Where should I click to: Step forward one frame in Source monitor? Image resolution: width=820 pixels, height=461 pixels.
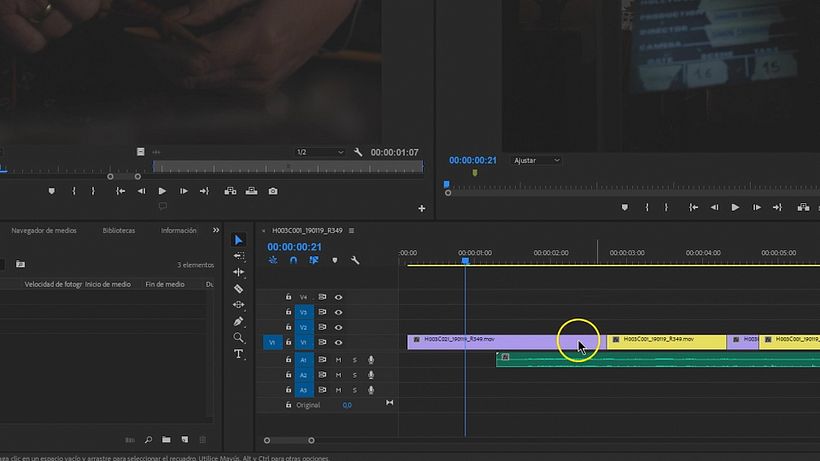tap(184, 191)
